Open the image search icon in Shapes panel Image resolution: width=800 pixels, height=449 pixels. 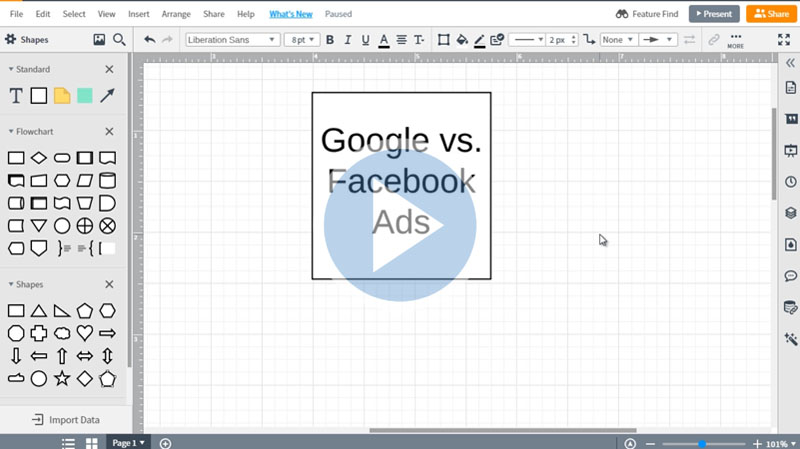tap(99, 40)
